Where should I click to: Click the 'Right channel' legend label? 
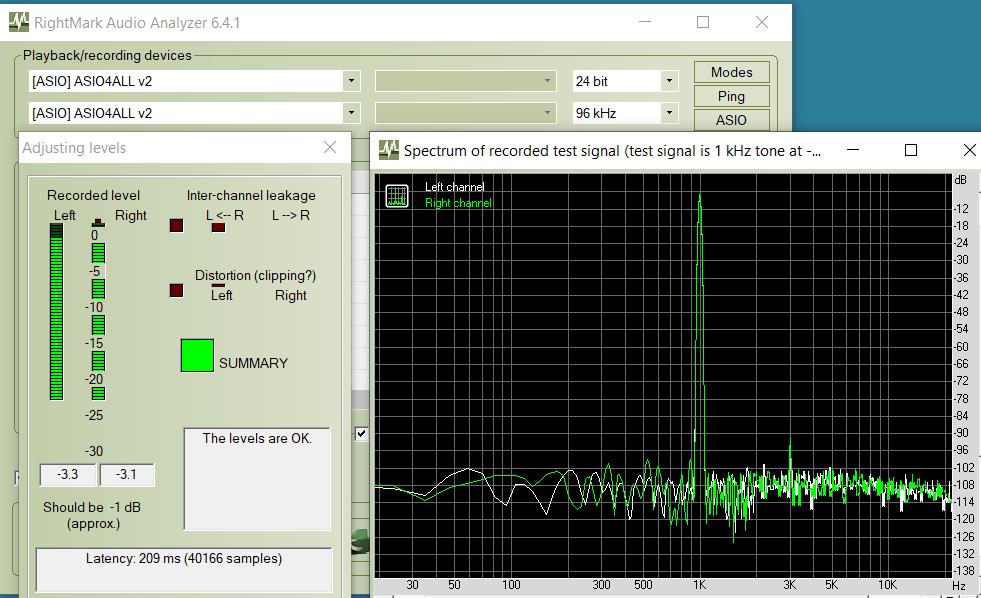click(x=459, y=203)
